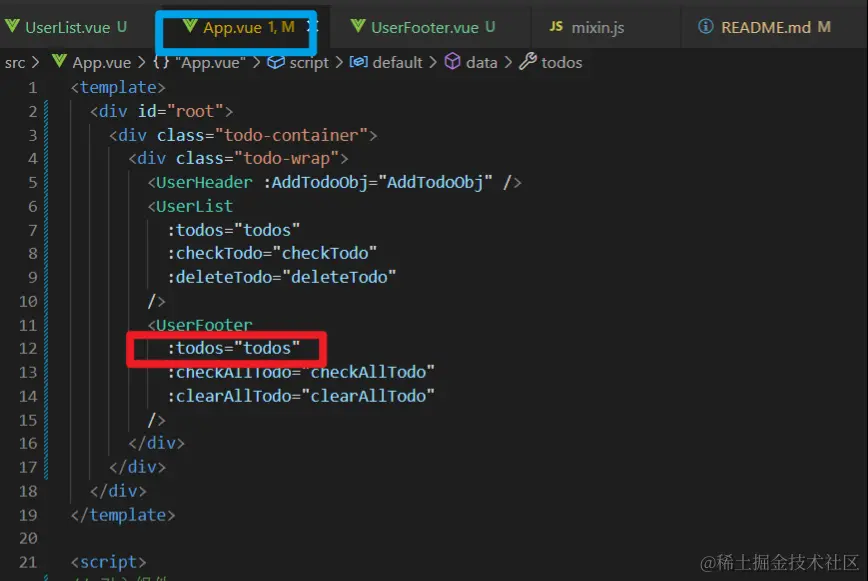Click the braces icon in breadcrumb
The height and width of the screenshot is (581, 868).
(161, 62)
